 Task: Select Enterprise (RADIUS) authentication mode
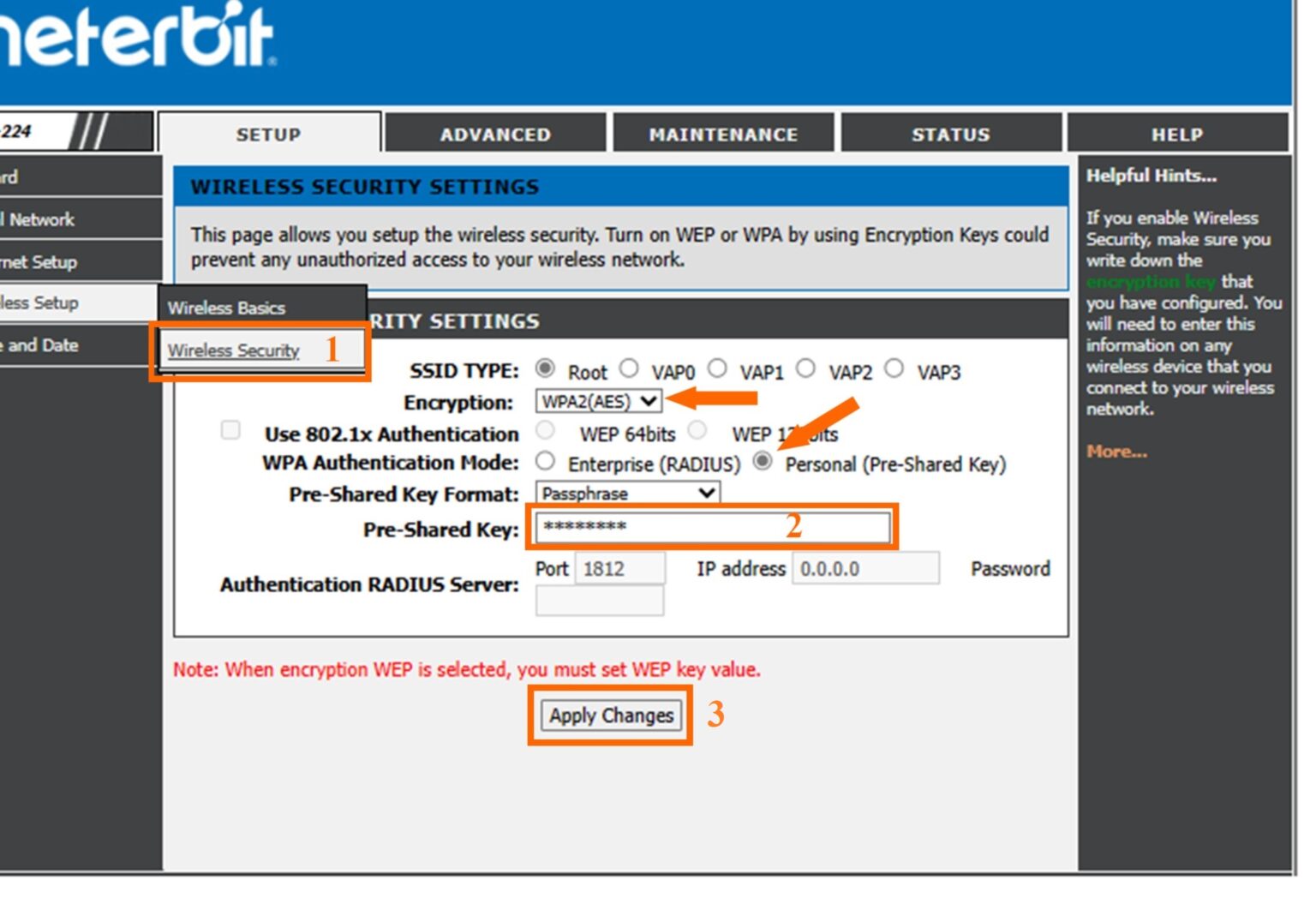545,462
